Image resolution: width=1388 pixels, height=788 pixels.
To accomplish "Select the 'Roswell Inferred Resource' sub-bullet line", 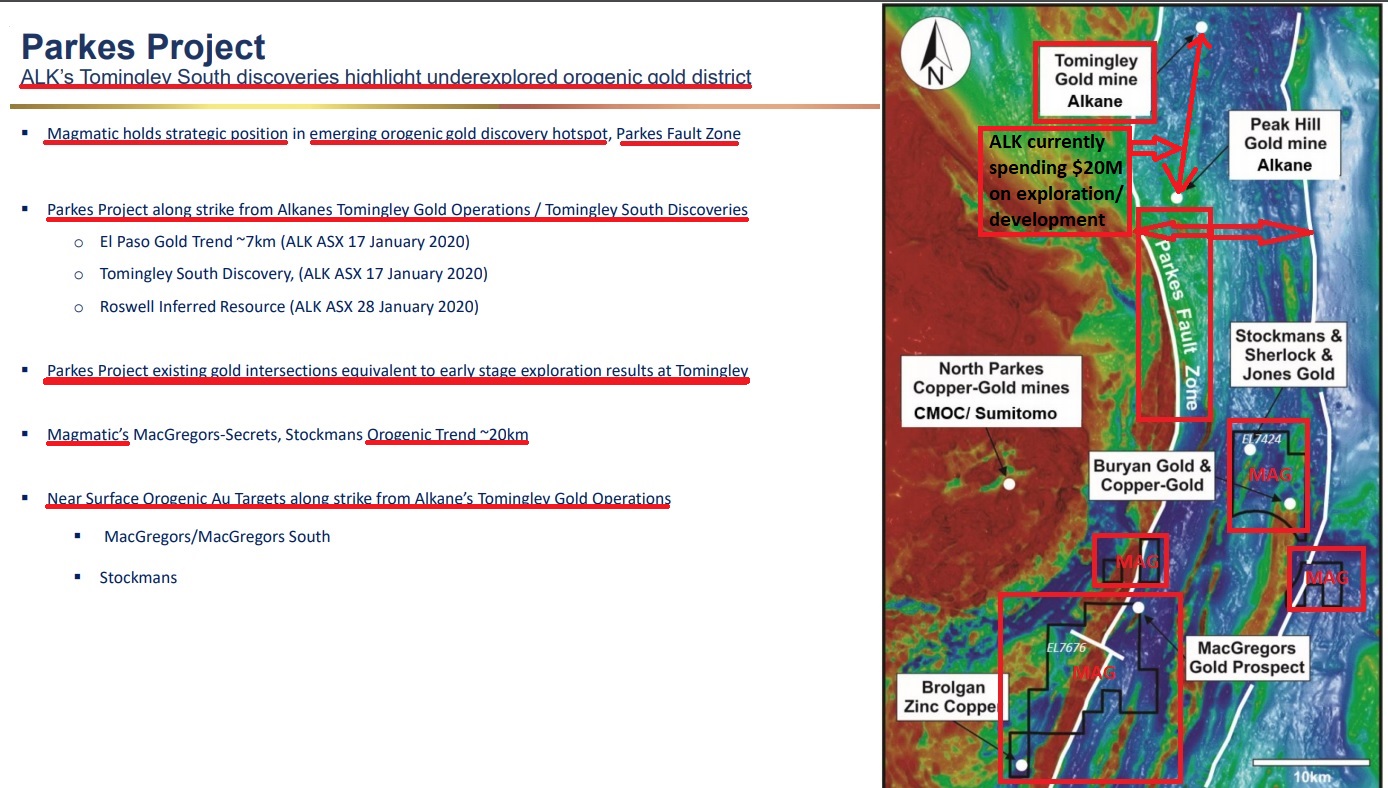I will pyautogui.click(x=289, y=307).
